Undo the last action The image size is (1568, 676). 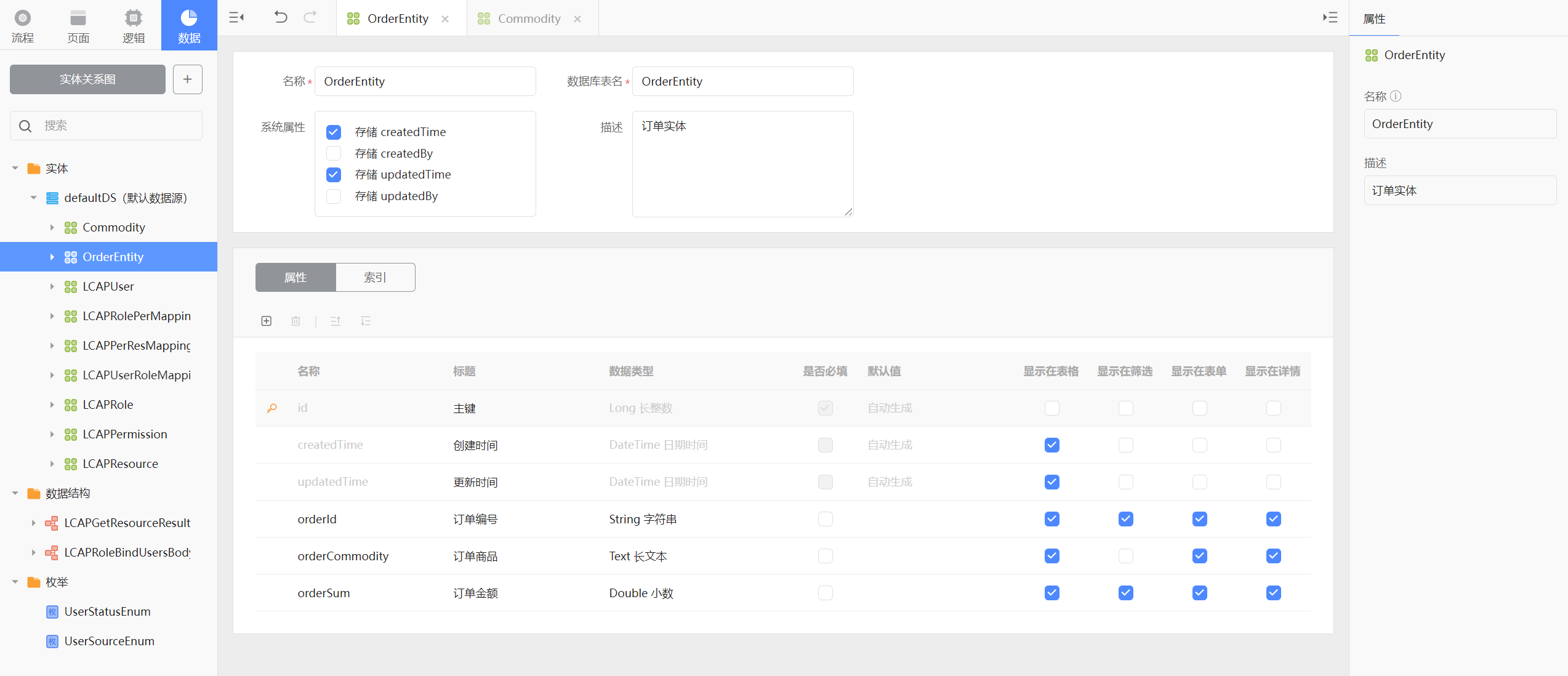tap(281, 17)
